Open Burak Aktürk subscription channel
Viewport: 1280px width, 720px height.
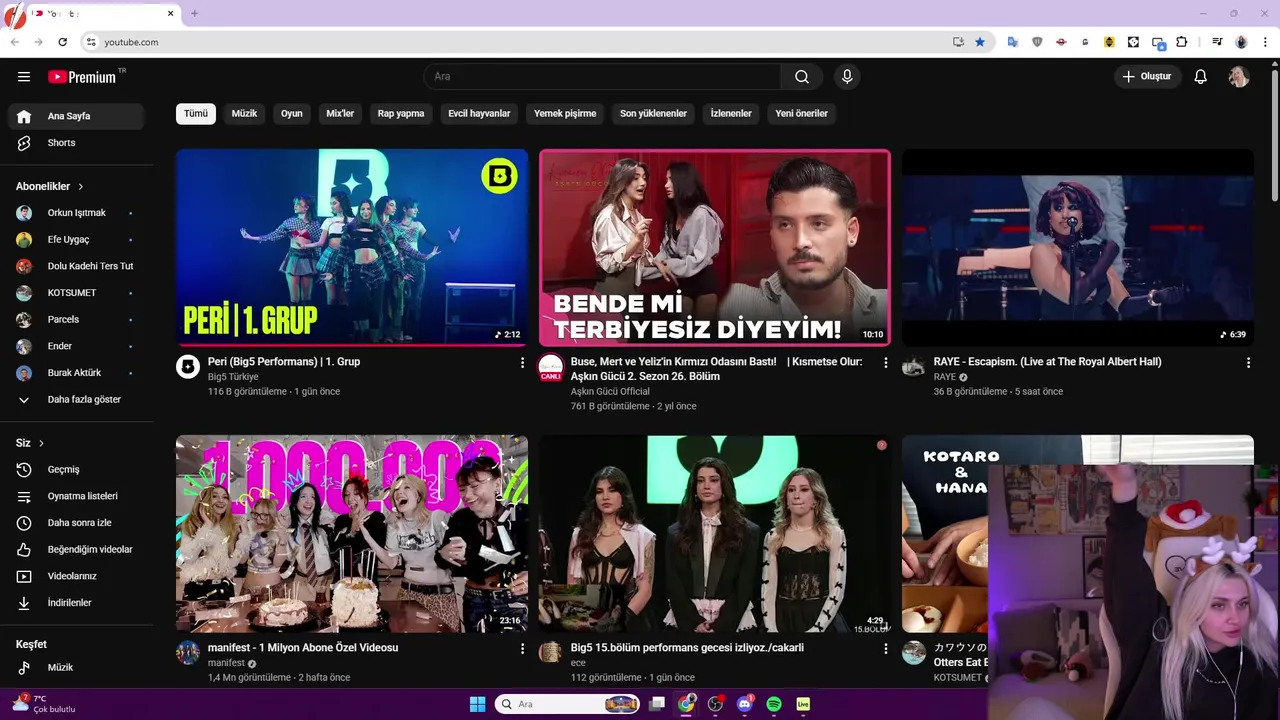pos(76,373)
